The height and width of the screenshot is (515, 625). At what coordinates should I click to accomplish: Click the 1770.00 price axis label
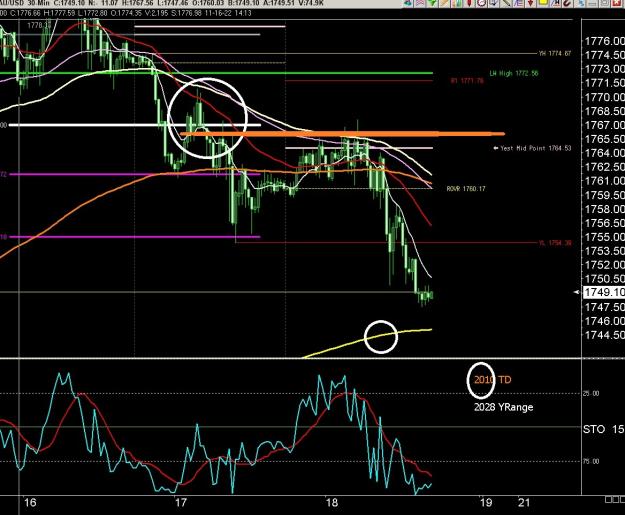(x=604, y=97)
